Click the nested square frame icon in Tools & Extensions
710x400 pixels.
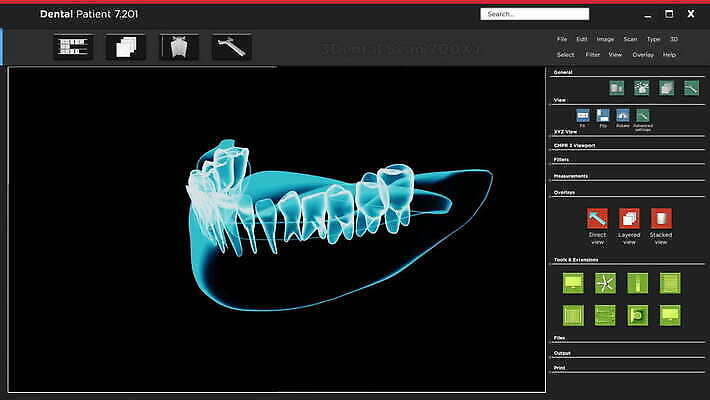(573, 315)
